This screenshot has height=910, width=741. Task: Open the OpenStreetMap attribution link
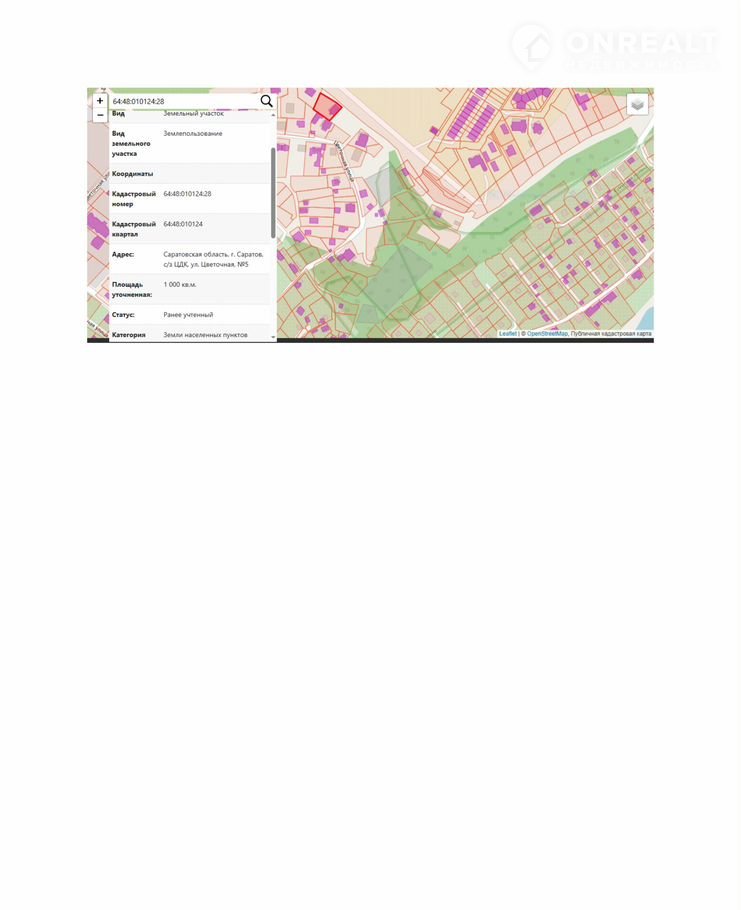coord(547,334)
